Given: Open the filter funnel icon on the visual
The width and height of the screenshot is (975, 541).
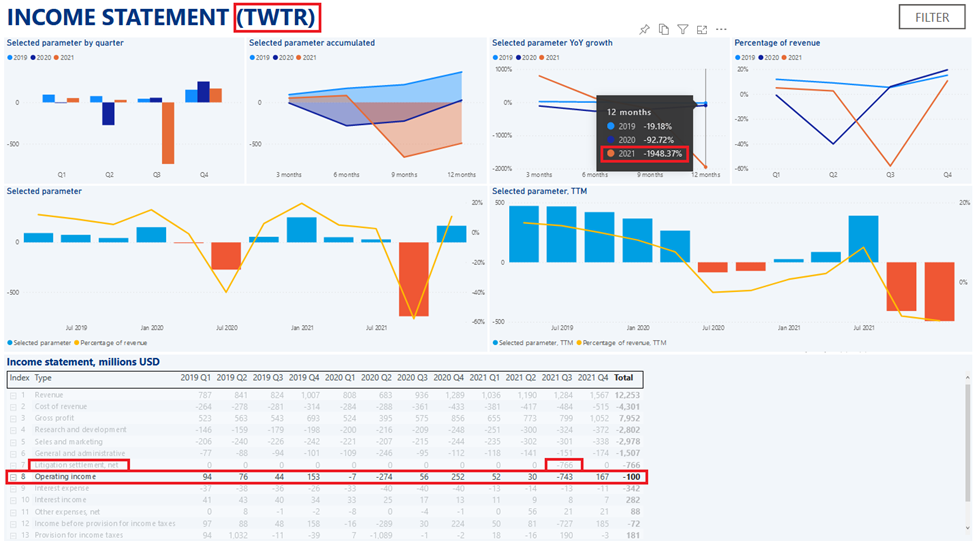Looking at the screenshot, I should [x=683, y=30].
